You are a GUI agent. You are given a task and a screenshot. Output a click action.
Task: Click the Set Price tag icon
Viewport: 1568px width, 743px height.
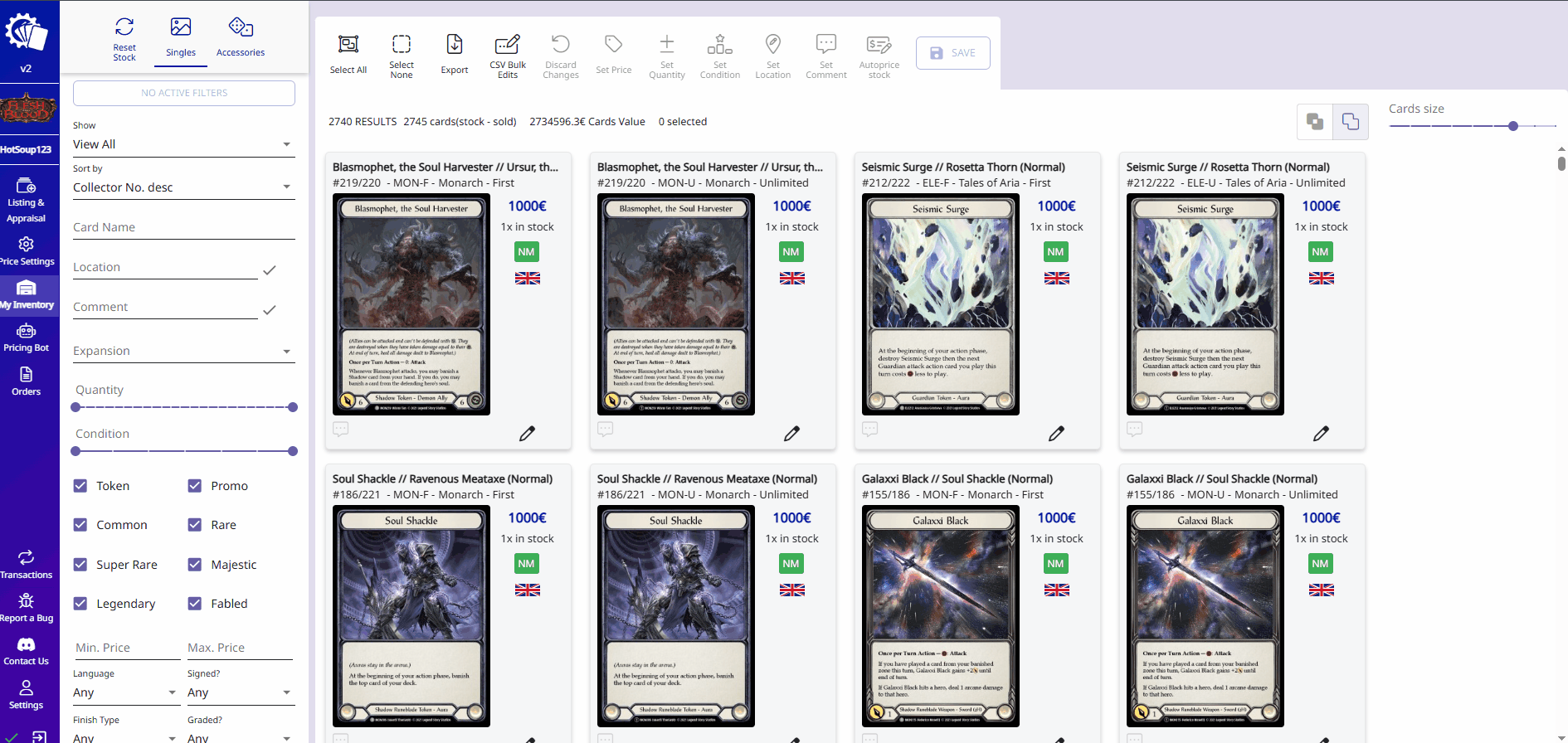[614, 44]
